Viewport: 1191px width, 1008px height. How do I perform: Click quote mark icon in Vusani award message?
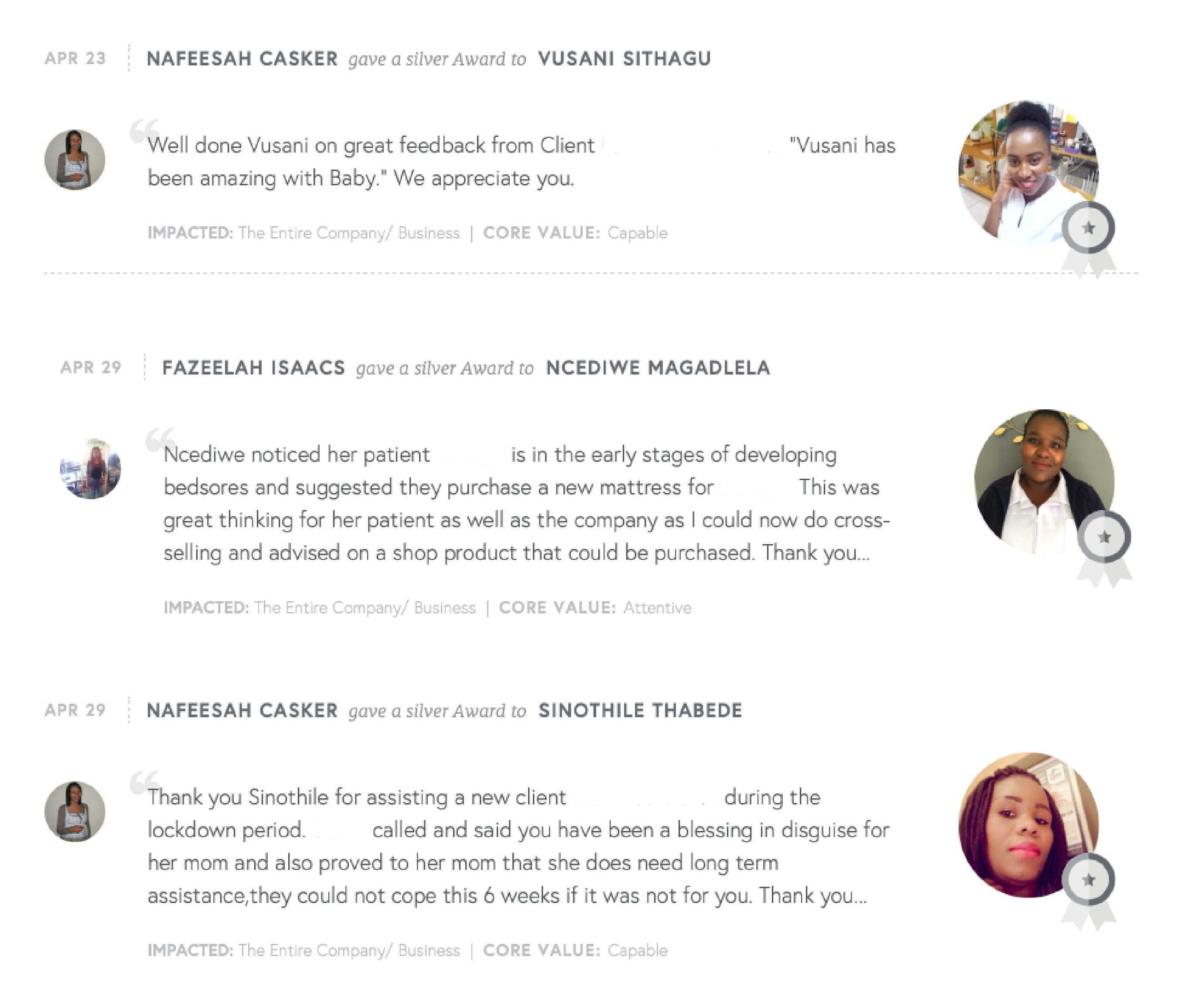pyautogui.click(x=144, y=131)
